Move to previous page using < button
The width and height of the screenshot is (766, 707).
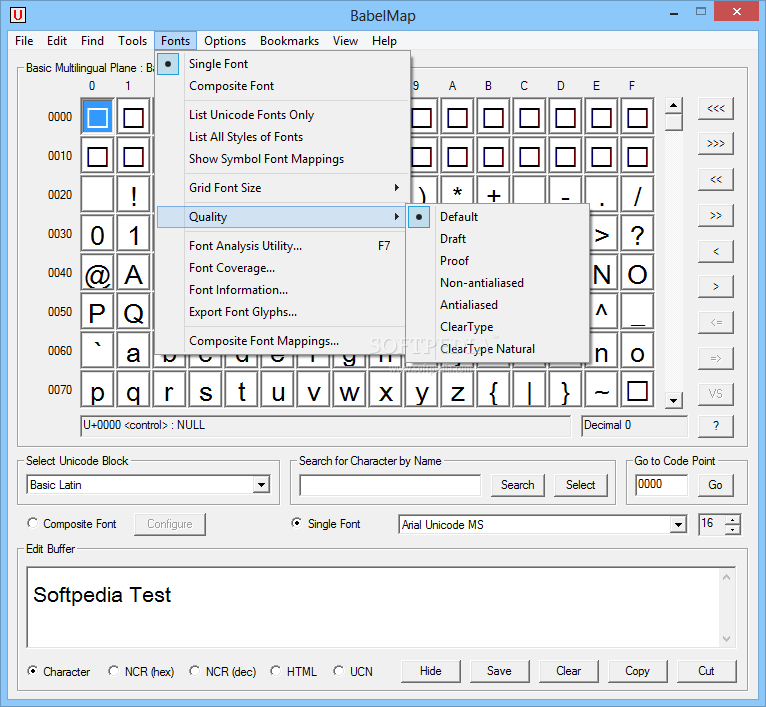click(x=716, y=251)
